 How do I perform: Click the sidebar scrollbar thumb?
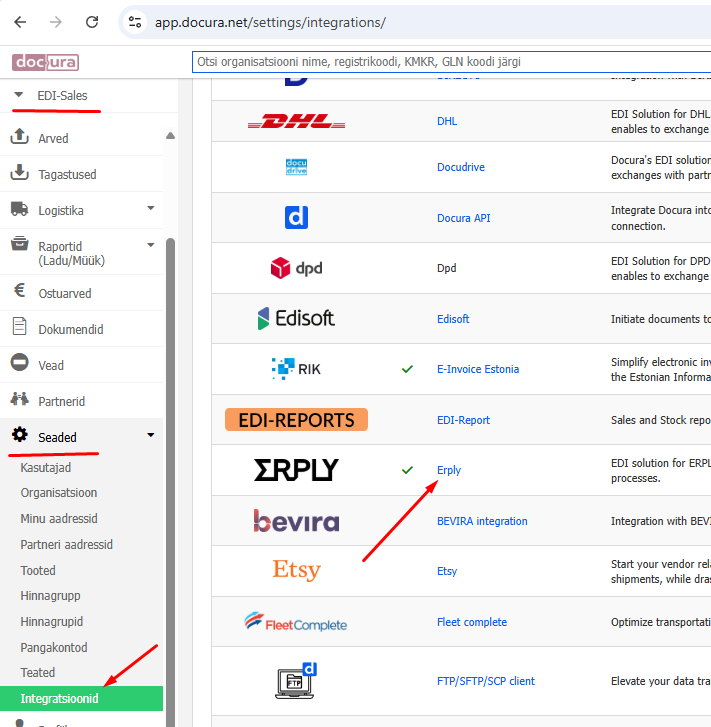[170, 482]
